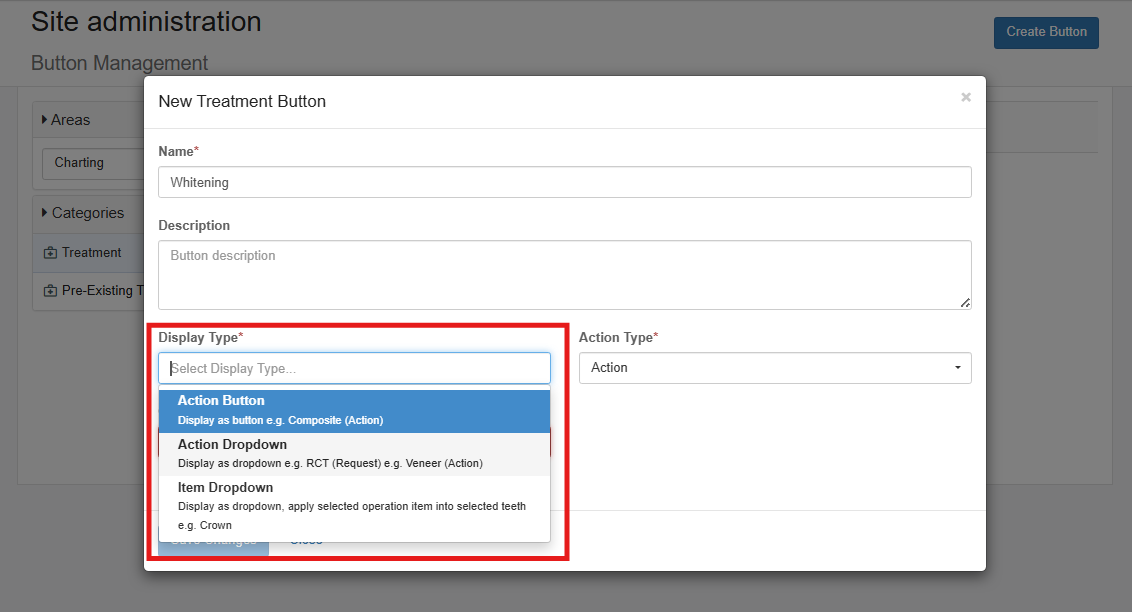Click the medkit icon beside Treatment

pyautogui.click(x=50, y=253)
